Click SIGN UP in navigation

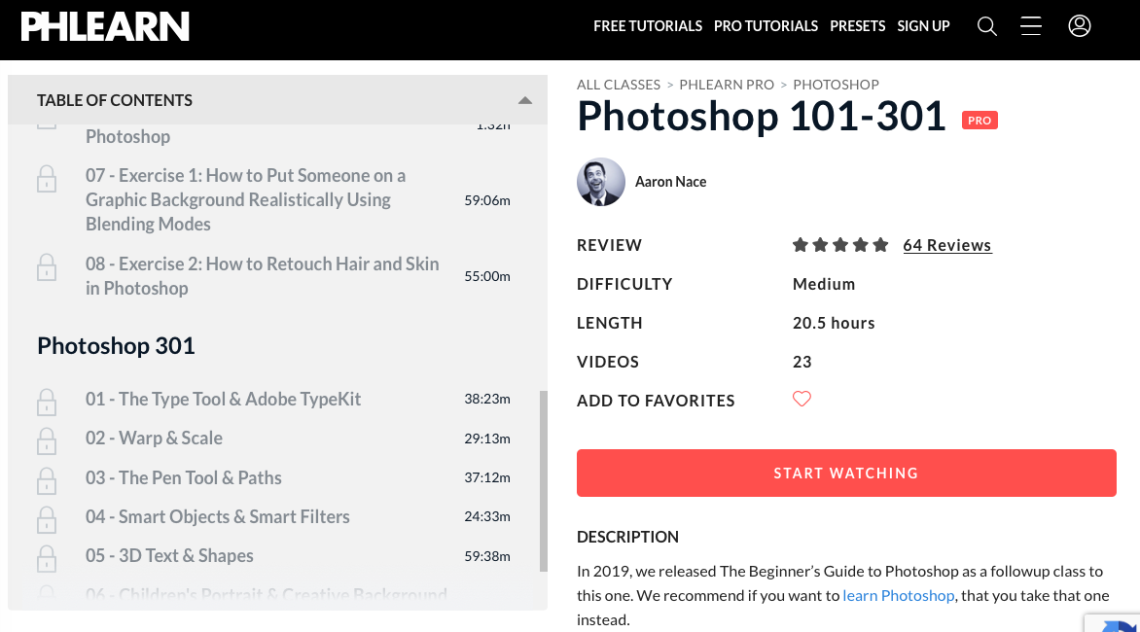(923, 26)
